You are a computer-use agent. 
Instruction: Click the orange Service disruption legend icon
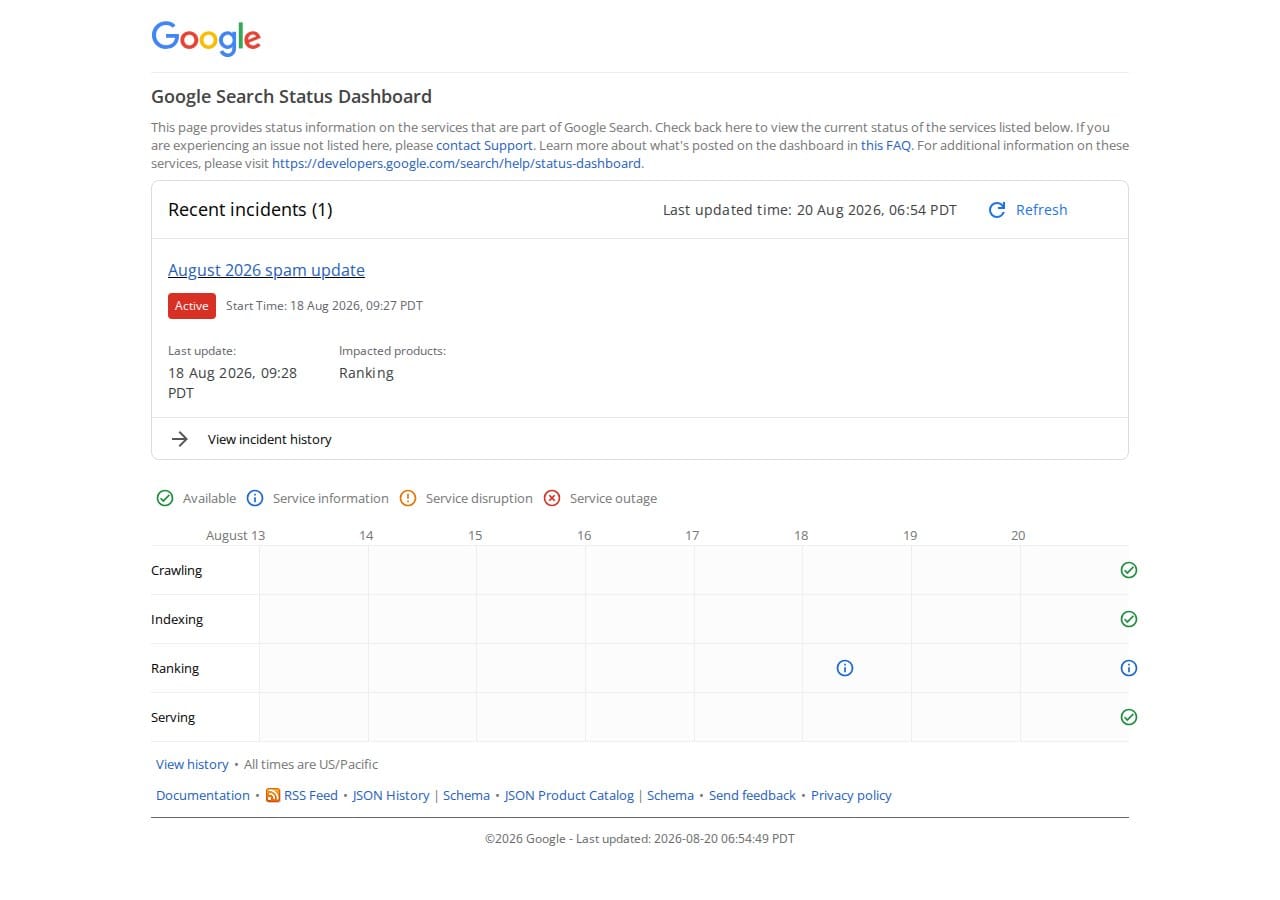(x=408, y=498)
